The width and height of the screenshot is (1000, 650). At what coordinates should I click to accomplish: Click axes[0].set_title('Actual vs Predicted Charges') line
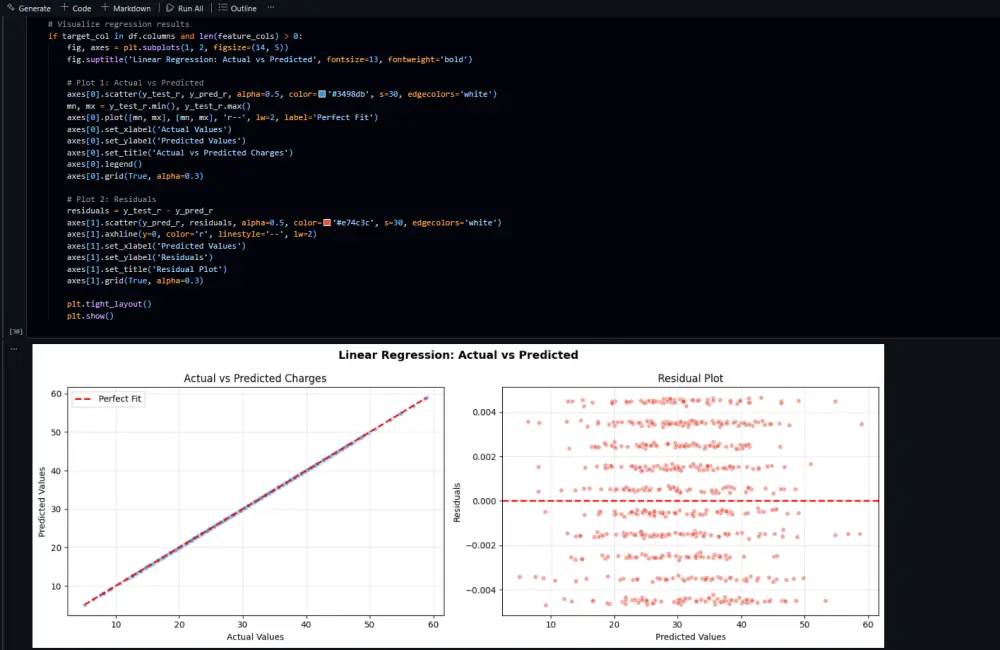180,152
